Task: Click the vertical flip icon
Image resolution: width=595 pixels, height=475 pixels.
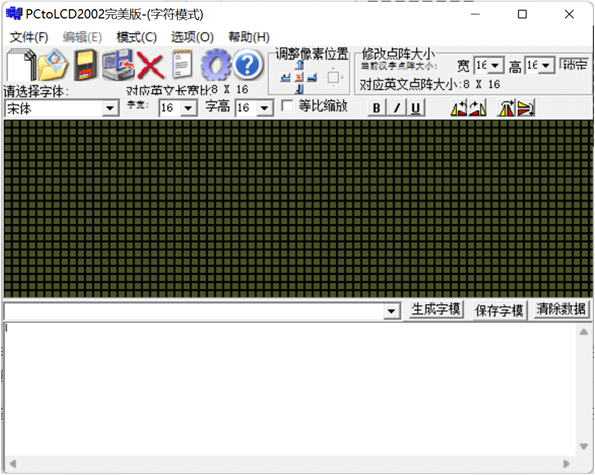Action: click(526, 108)
